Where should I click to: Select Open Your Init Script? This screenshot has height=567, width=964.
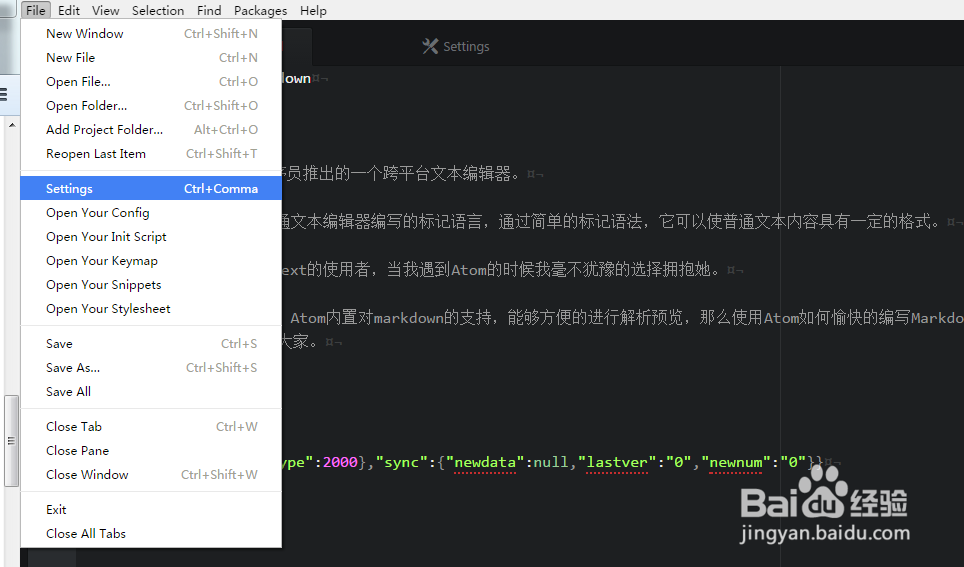(x=151, y=237)
